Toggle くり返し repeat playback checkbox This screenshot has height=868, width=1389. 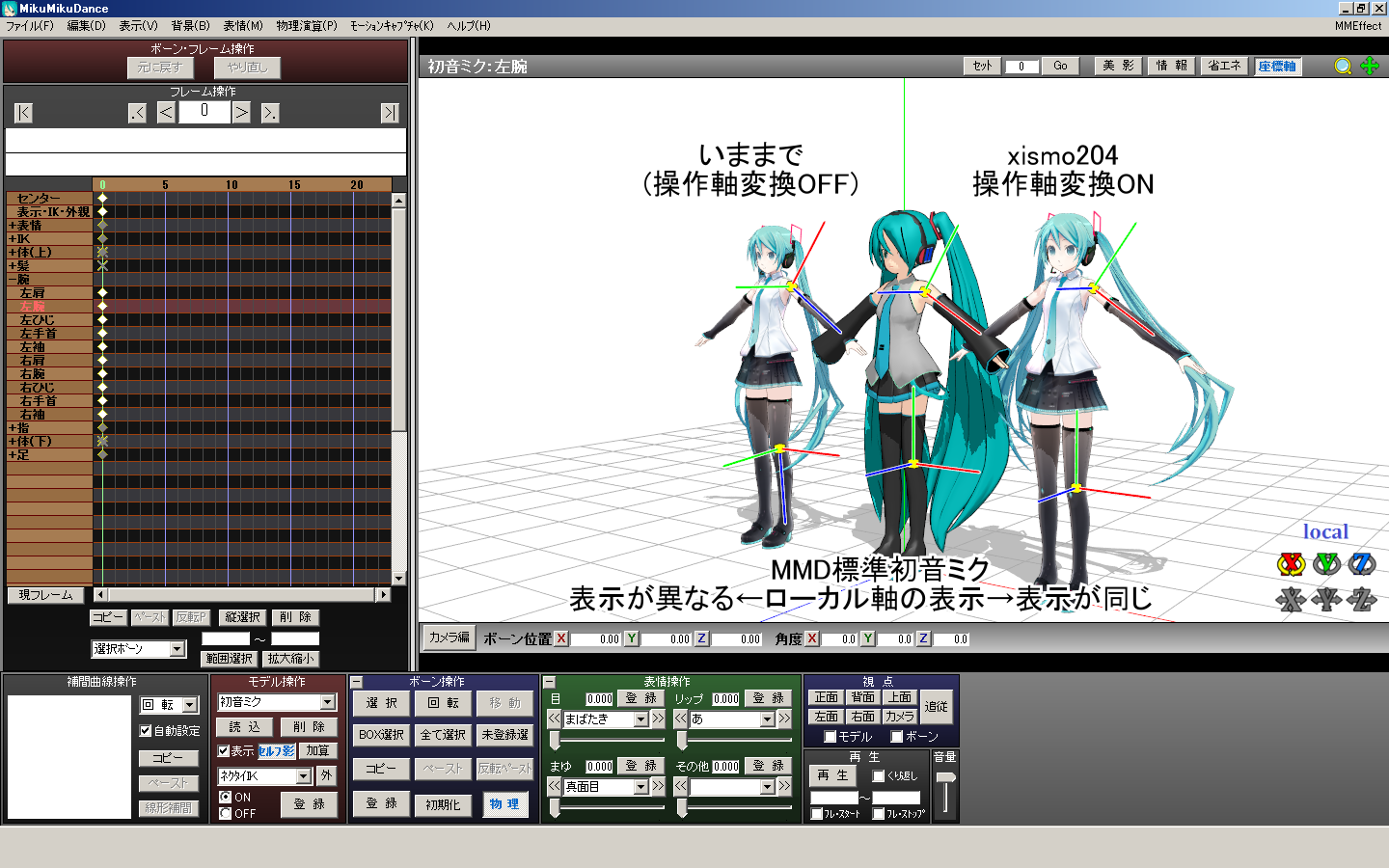pos(878,775)
